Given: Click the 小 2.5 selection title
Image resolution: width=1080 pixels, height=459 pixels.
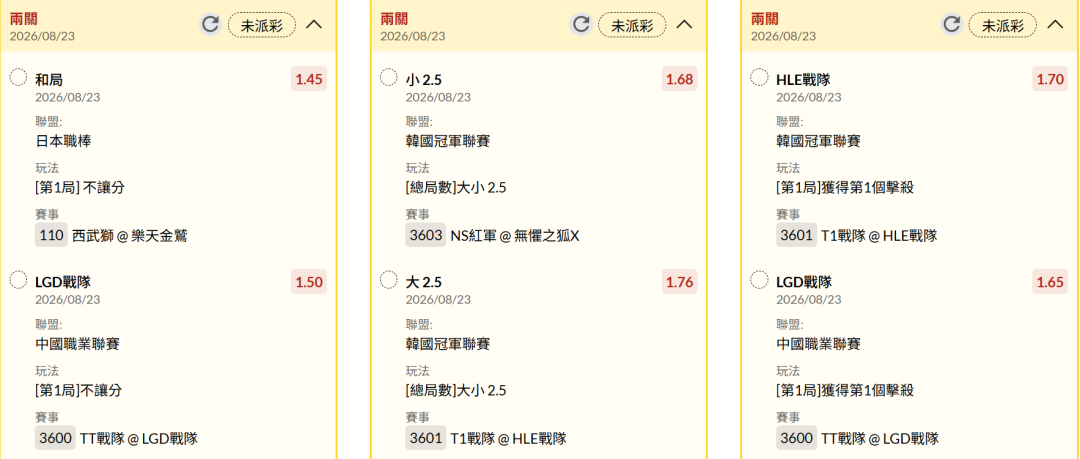Looking at the screenshot, I should 424,80.
